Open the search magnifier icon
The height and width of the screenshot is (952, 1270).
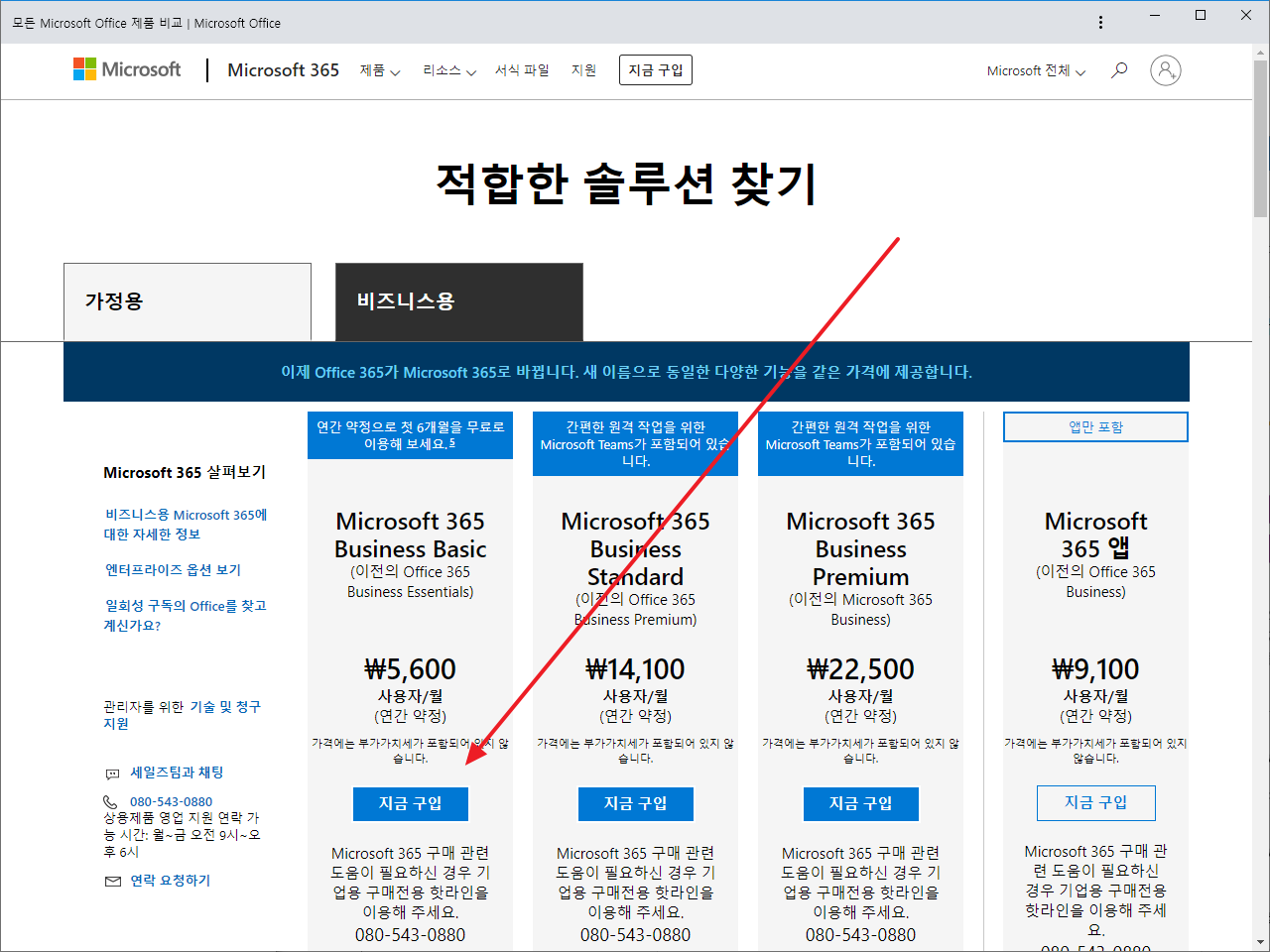click(1119, 69)
